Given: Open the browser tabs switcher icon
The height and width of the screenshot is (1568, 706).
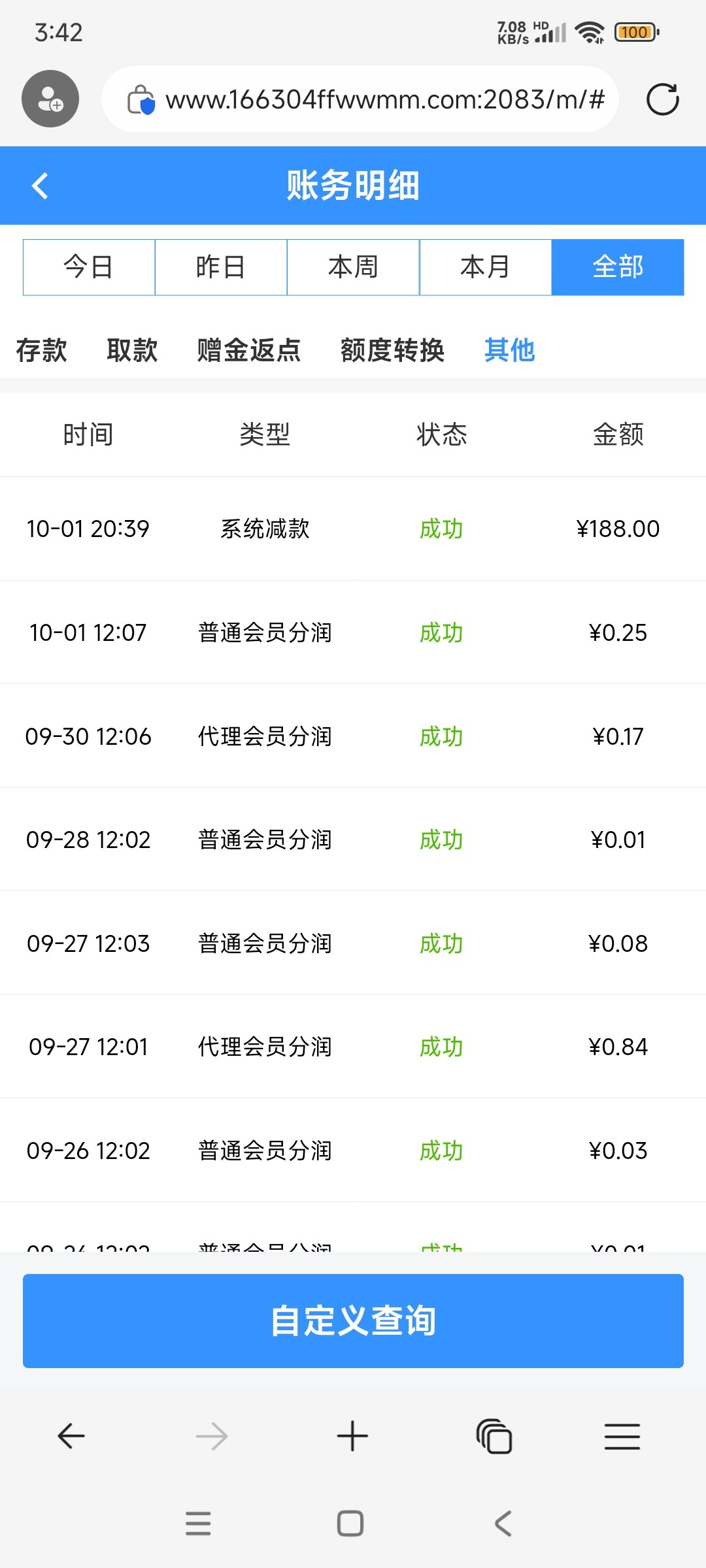Looking at the screenshot, I should click(x=494, y=1436).
